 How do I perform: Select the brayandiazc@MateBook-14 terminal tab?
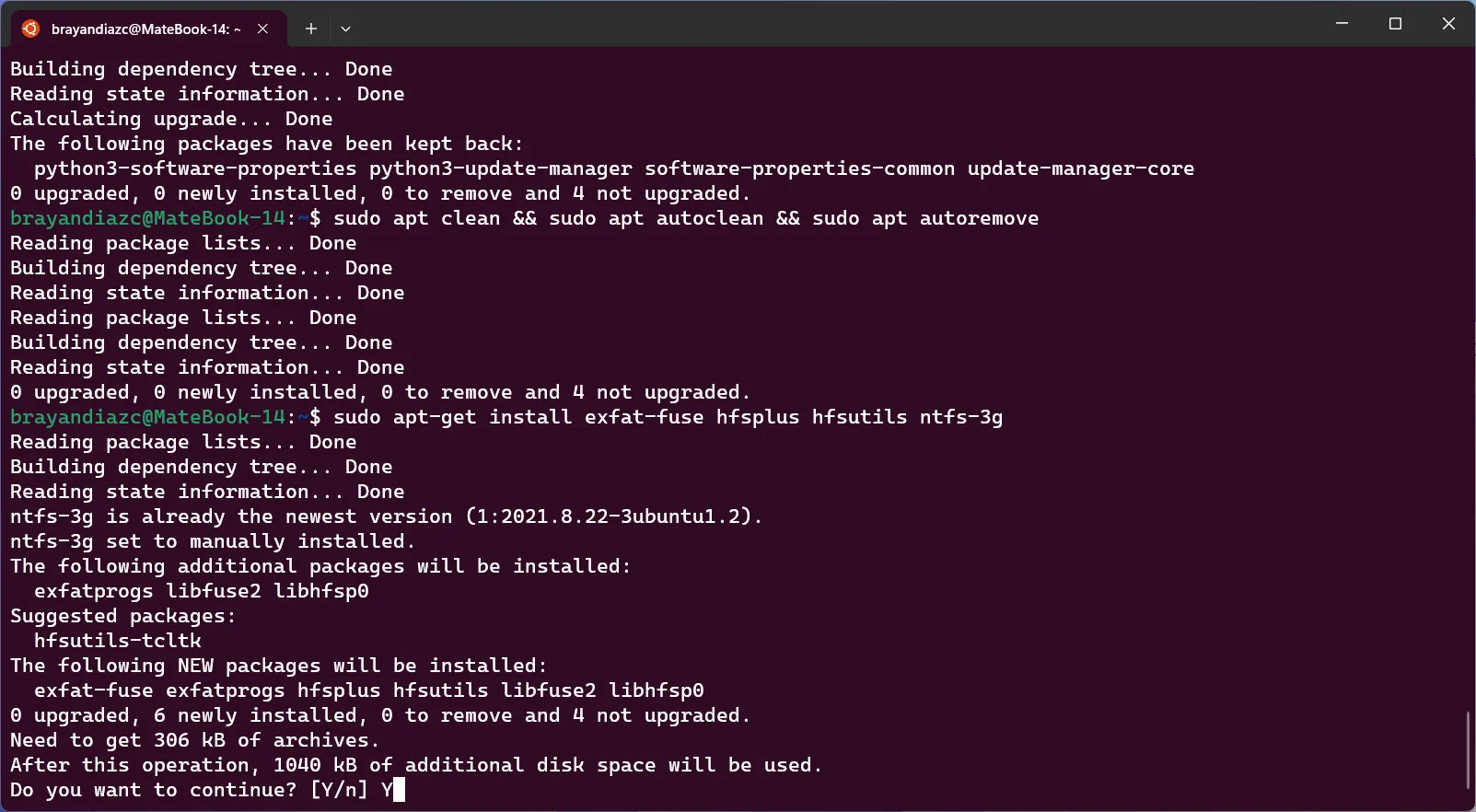click(148, 29)
